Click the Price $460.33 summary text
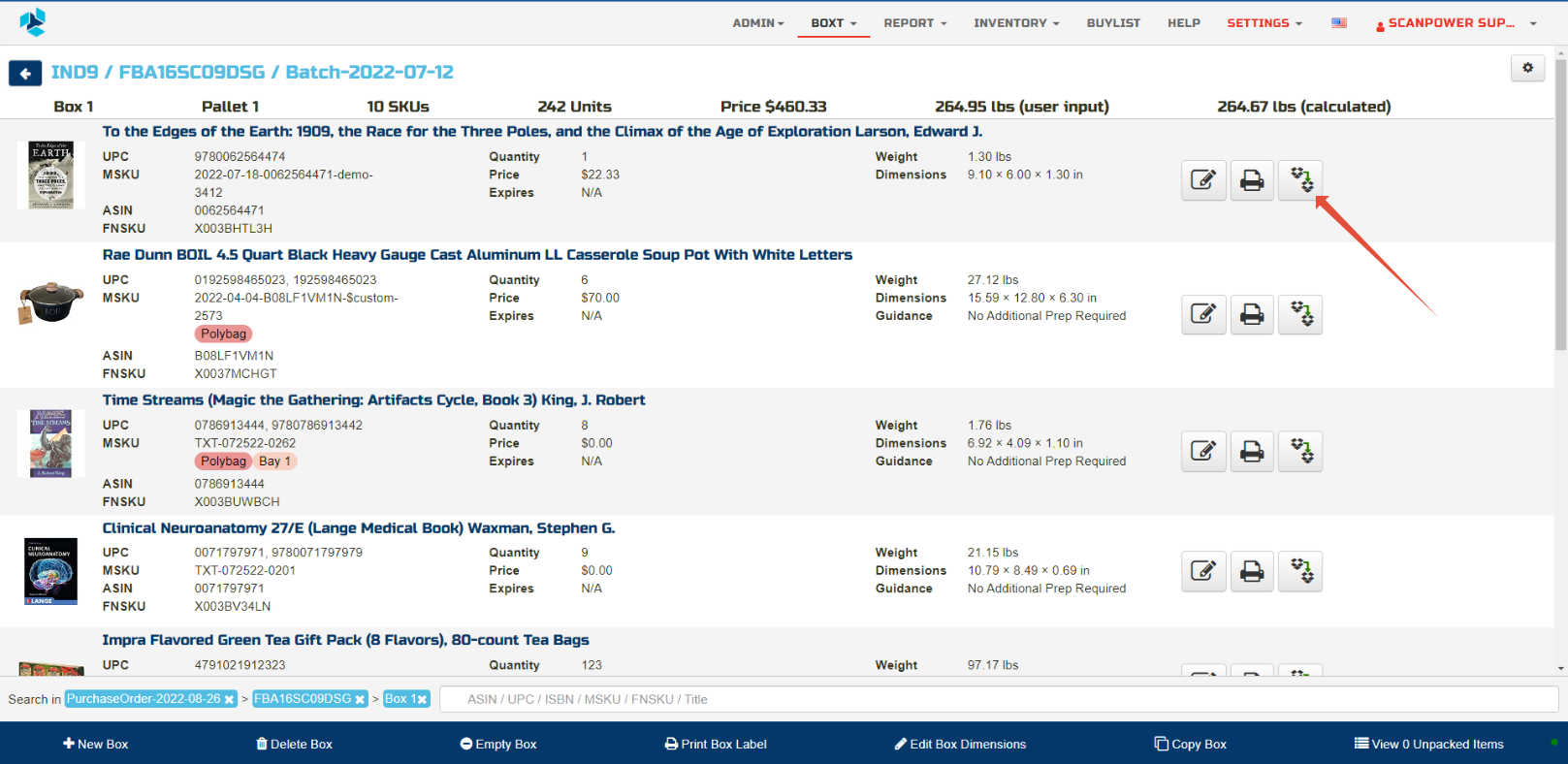This screenshot has width=1568, height=764. pos(774,107)
